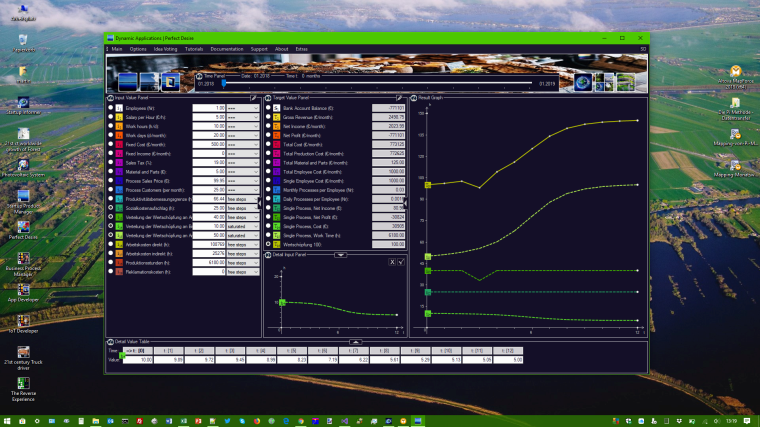
Task: Select Produktionsstunden radio button
Action: click(x=111, y=262)
